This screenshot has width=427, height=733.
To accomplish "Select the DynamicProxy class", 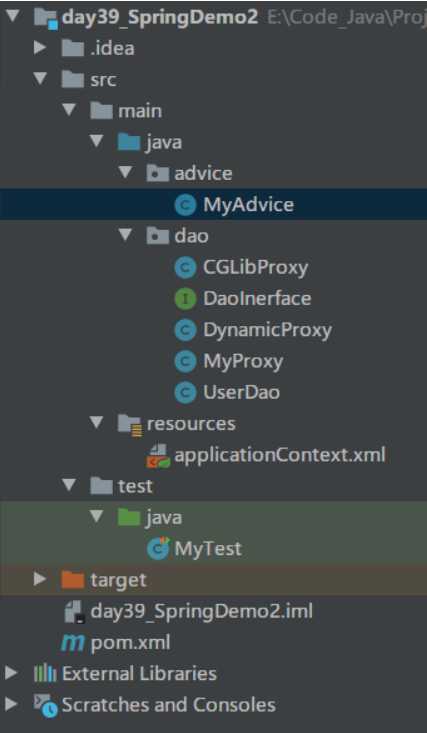I will click(x=253, y=330).
